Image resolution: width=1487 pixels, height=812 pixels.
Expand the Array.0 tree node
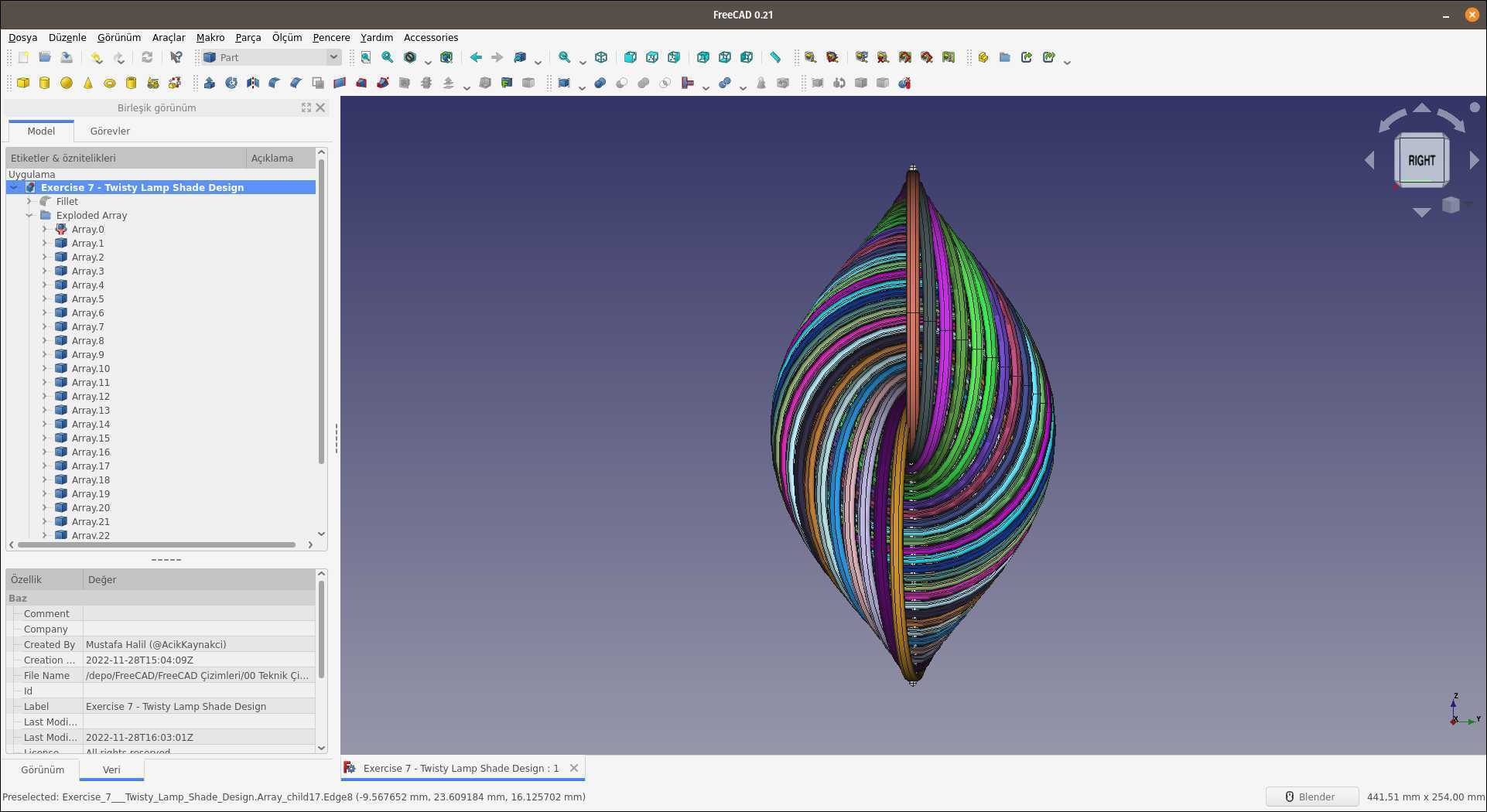tap(44, 229)
